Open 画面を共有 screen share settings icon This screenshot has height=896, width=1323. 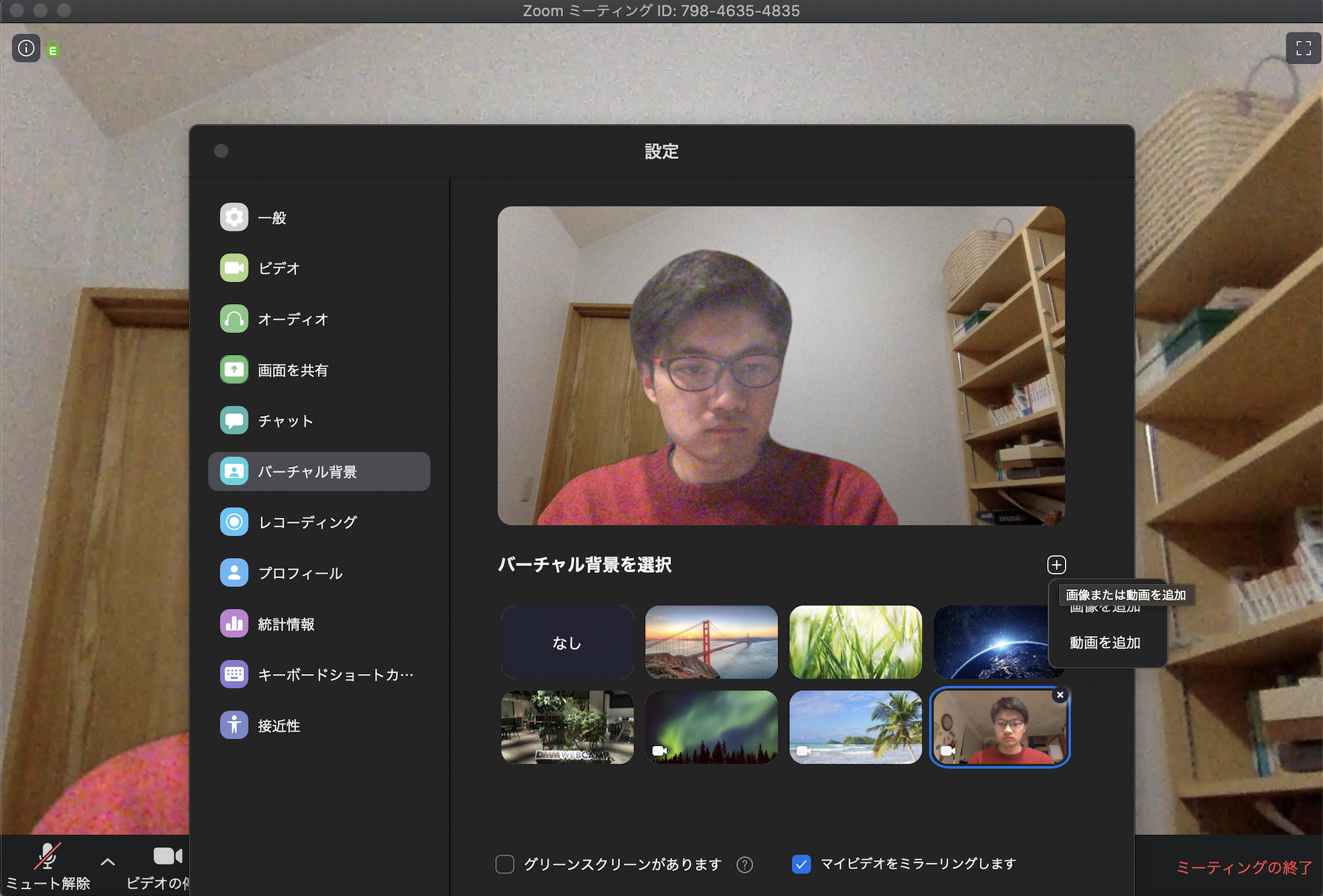click(234, 370)
